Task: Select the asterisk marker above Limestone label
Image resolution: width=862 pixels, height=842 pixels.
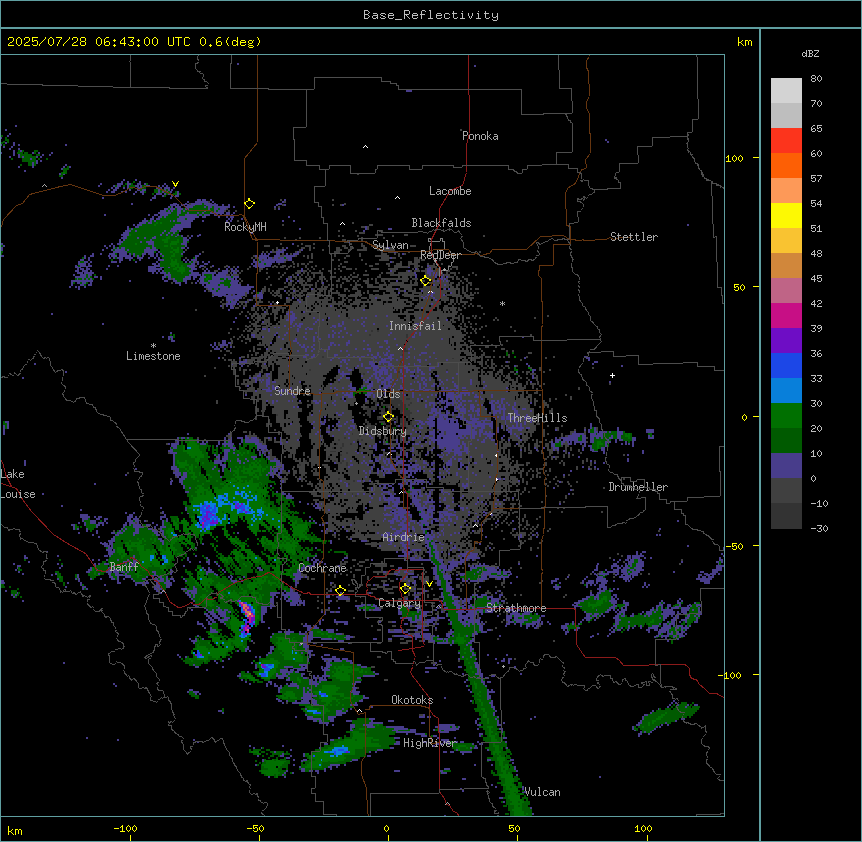Action: coord(153,346)
